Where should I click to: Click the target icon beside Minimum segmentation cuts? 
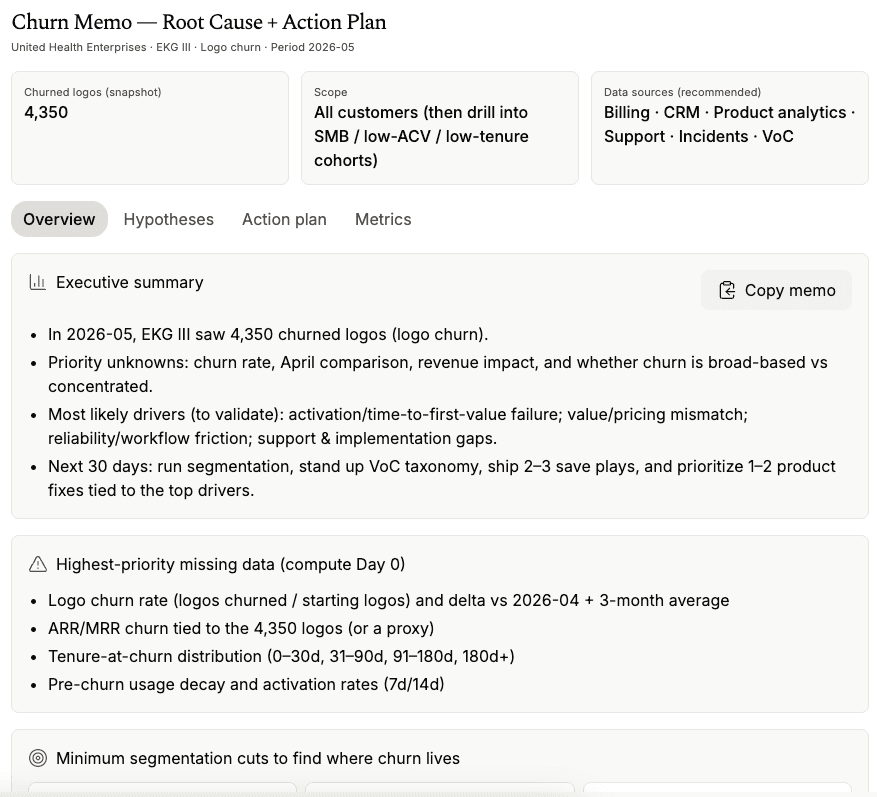pyautogui.click(x=37, y=758)
